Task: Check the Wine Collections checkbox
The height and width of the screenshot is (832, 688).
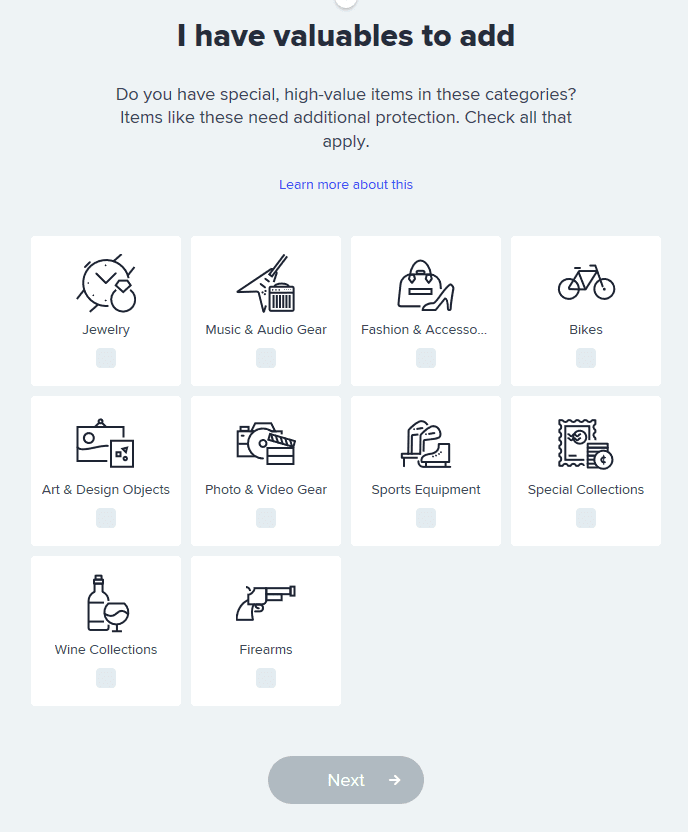Action: tap(106, 678)
